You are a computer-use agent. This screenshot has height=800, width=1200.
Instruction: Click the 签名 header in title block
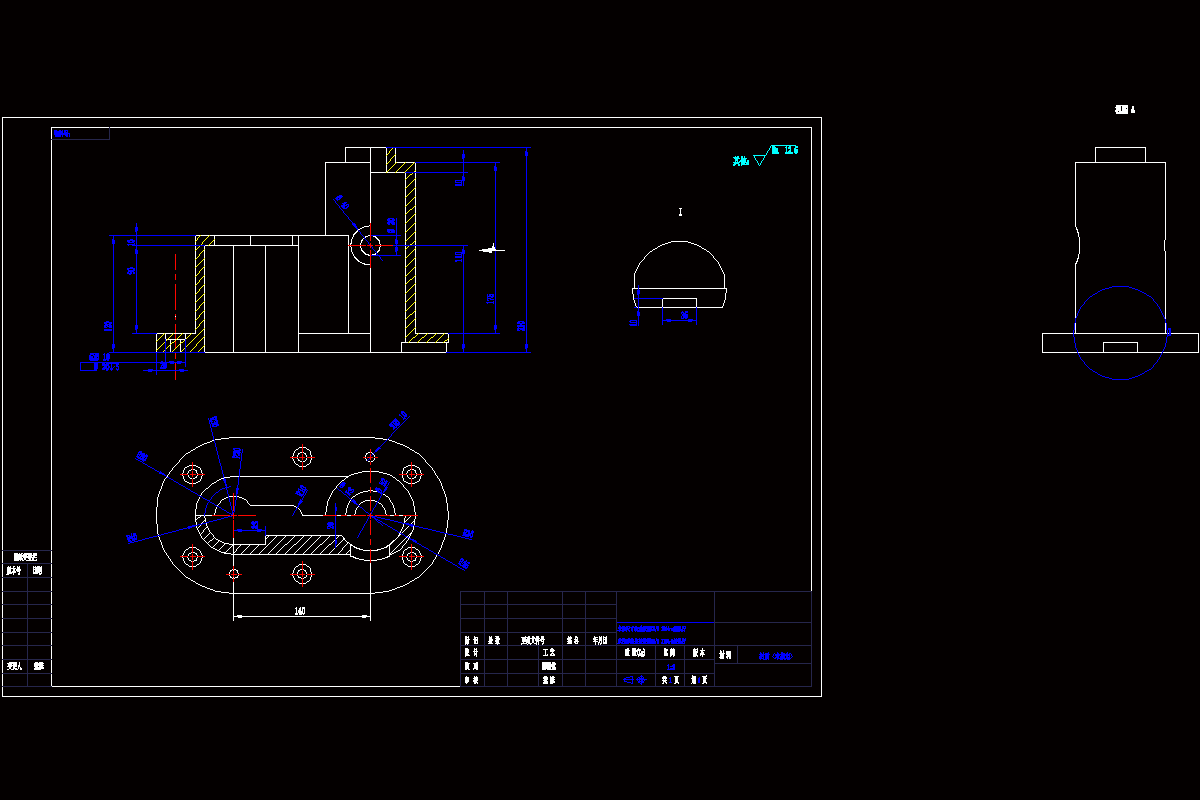coord(572,640)
